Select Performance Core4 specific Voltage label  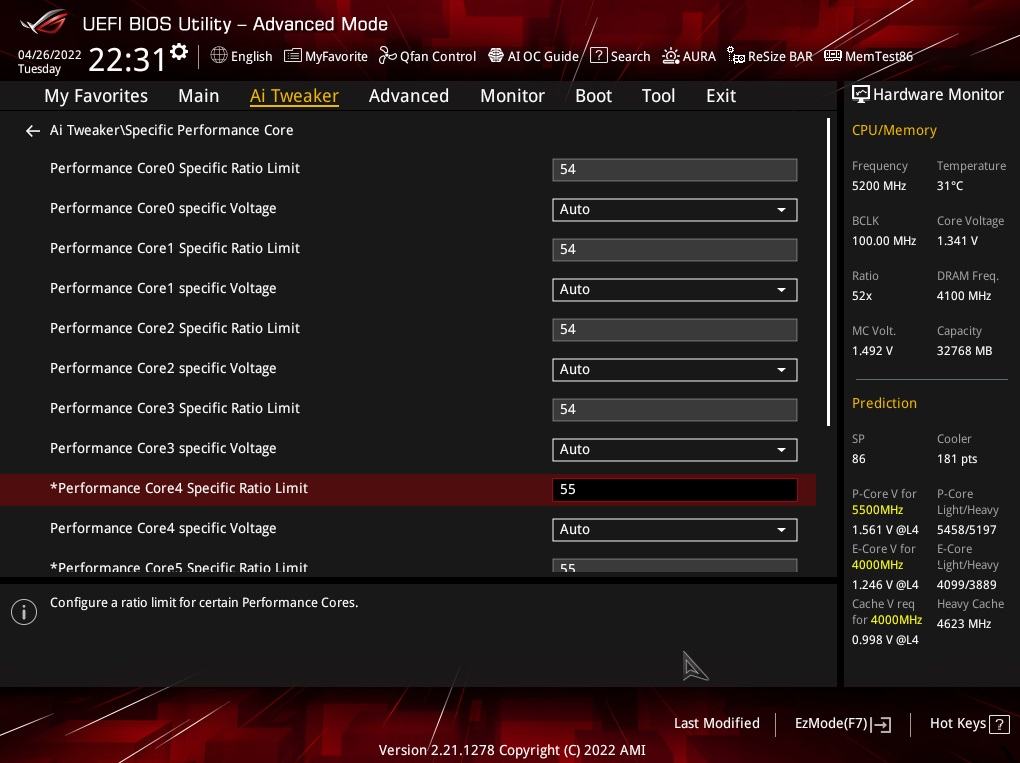tap(163, 529)
